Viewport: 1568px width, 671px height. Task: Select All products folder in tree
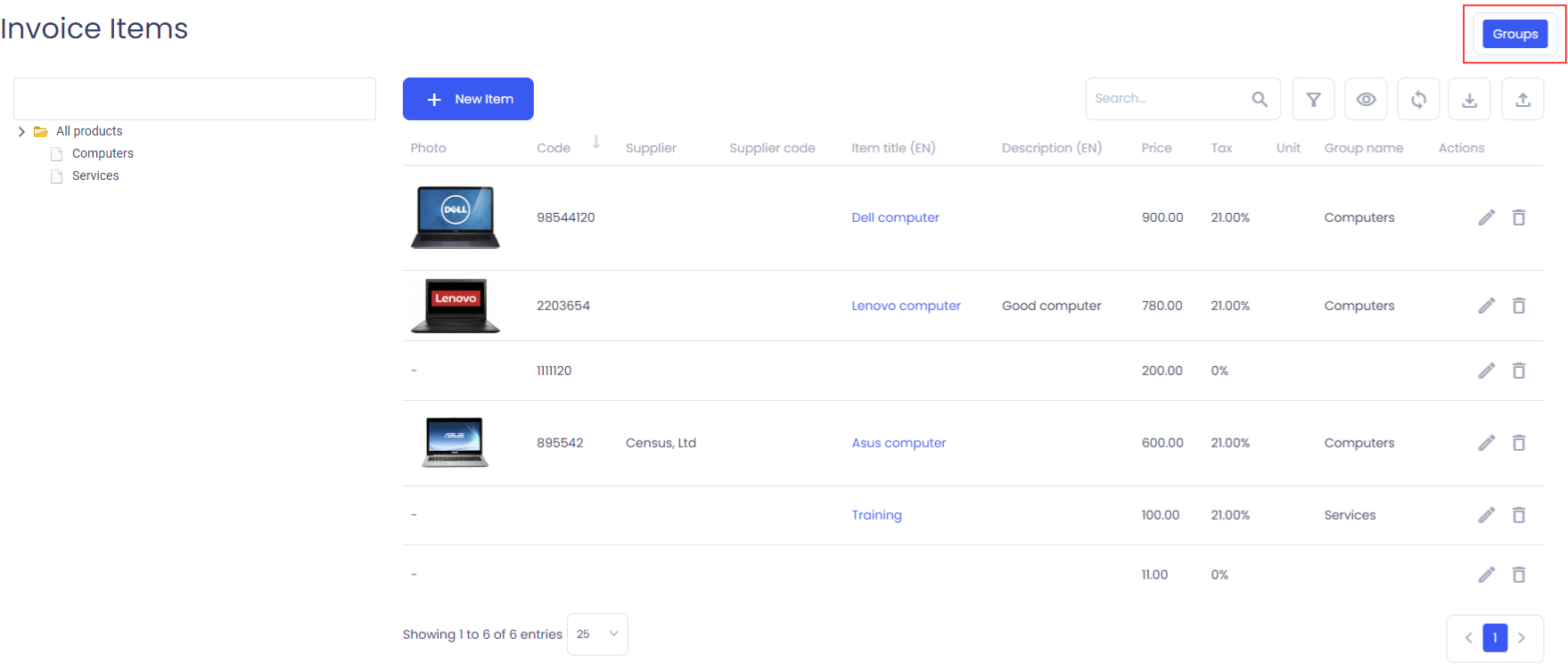click(x=89, y=131)
